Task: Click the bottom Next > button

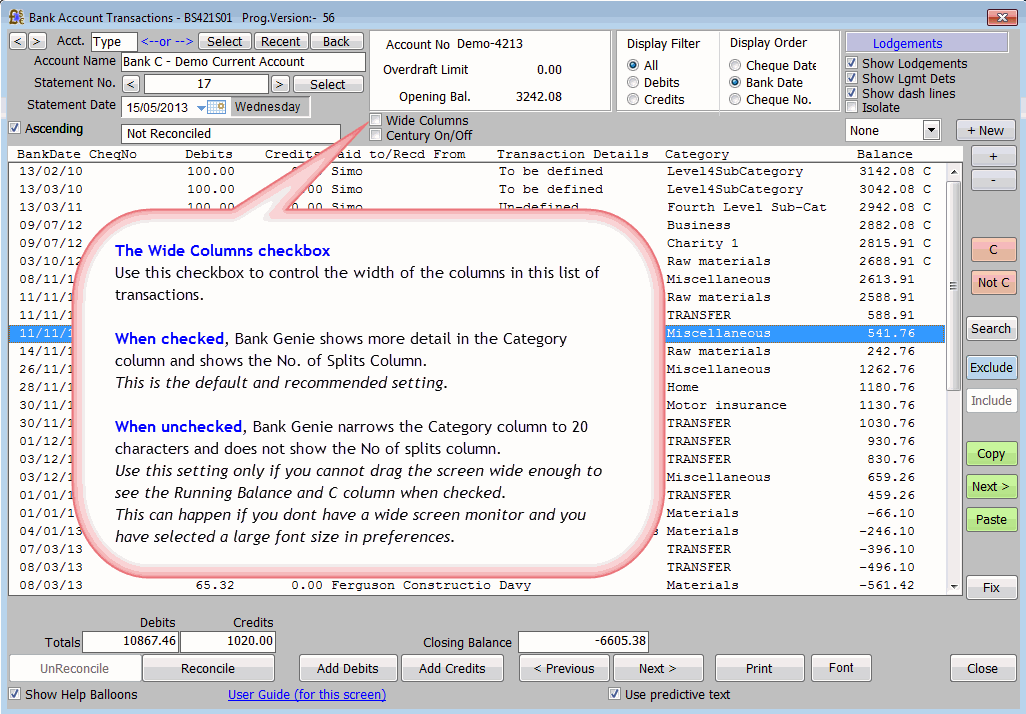Action: coord(658,668)
